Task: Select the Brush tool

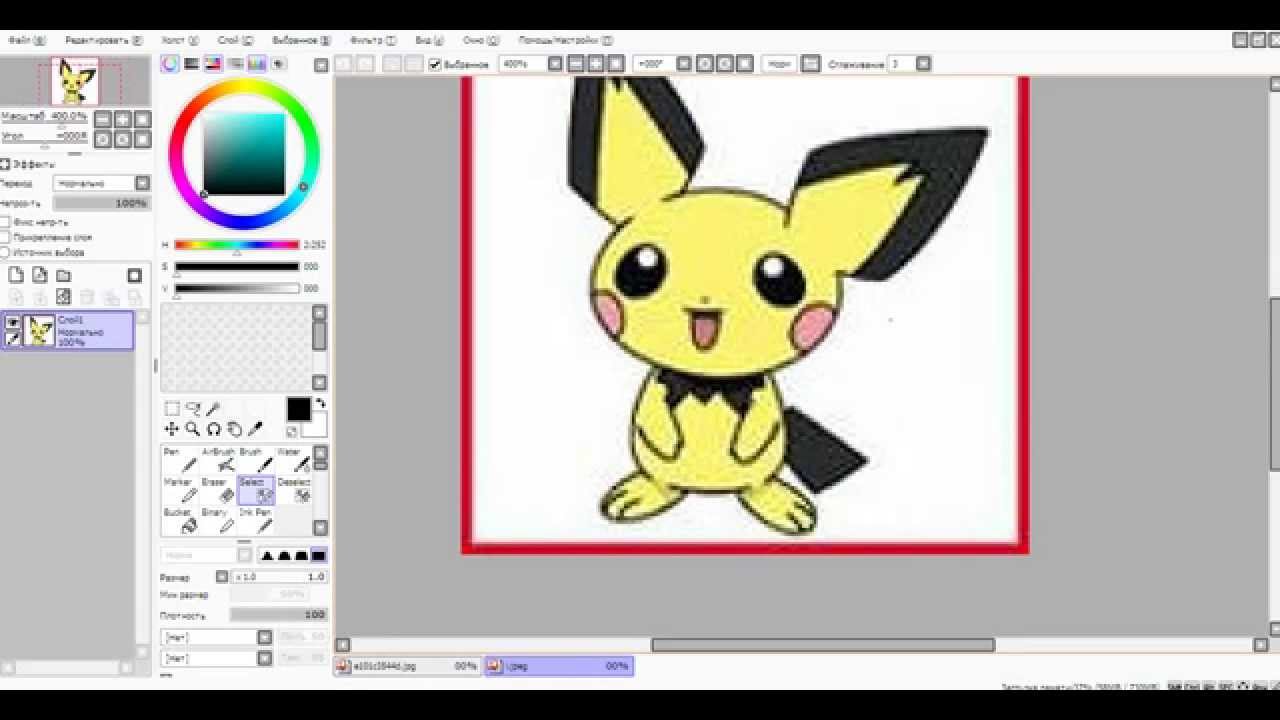Action: point(256,460)
